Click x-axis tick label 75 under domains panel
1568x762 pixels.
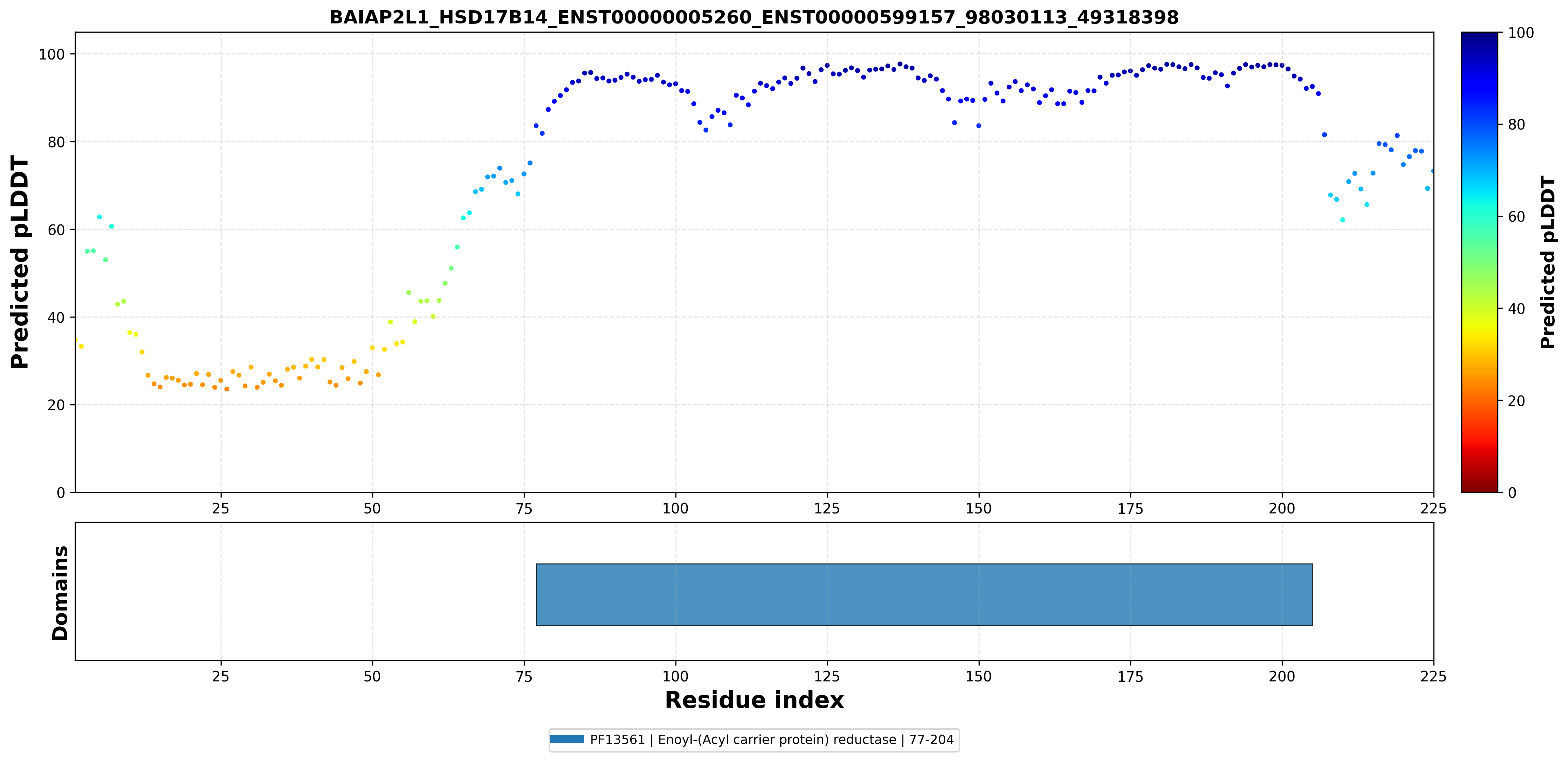524,676
